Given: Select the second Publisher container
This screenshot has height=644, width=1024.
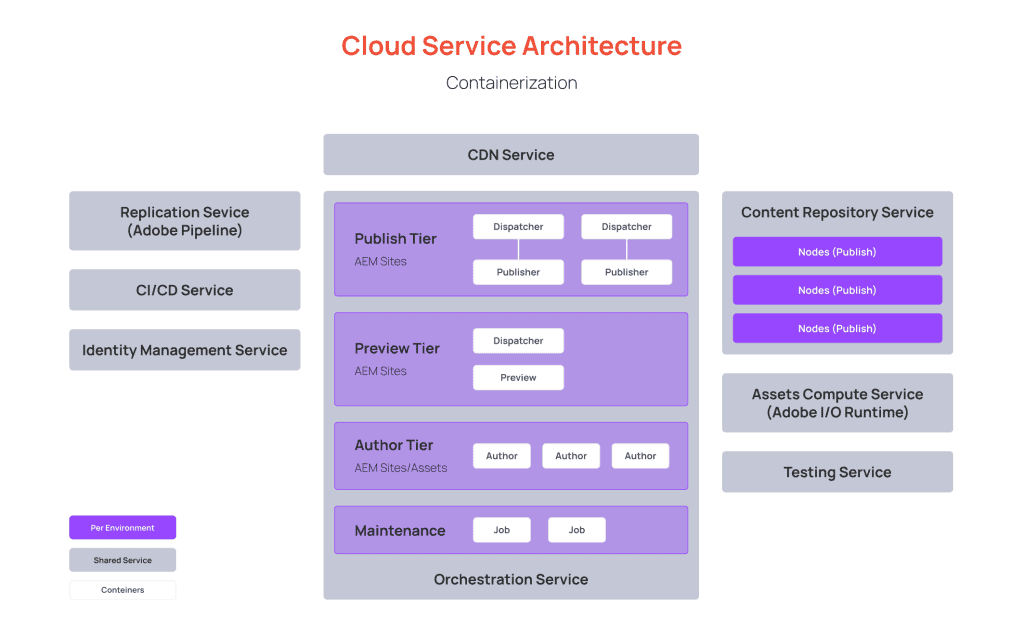Looking at the screenshot, I should pos(626,271).
